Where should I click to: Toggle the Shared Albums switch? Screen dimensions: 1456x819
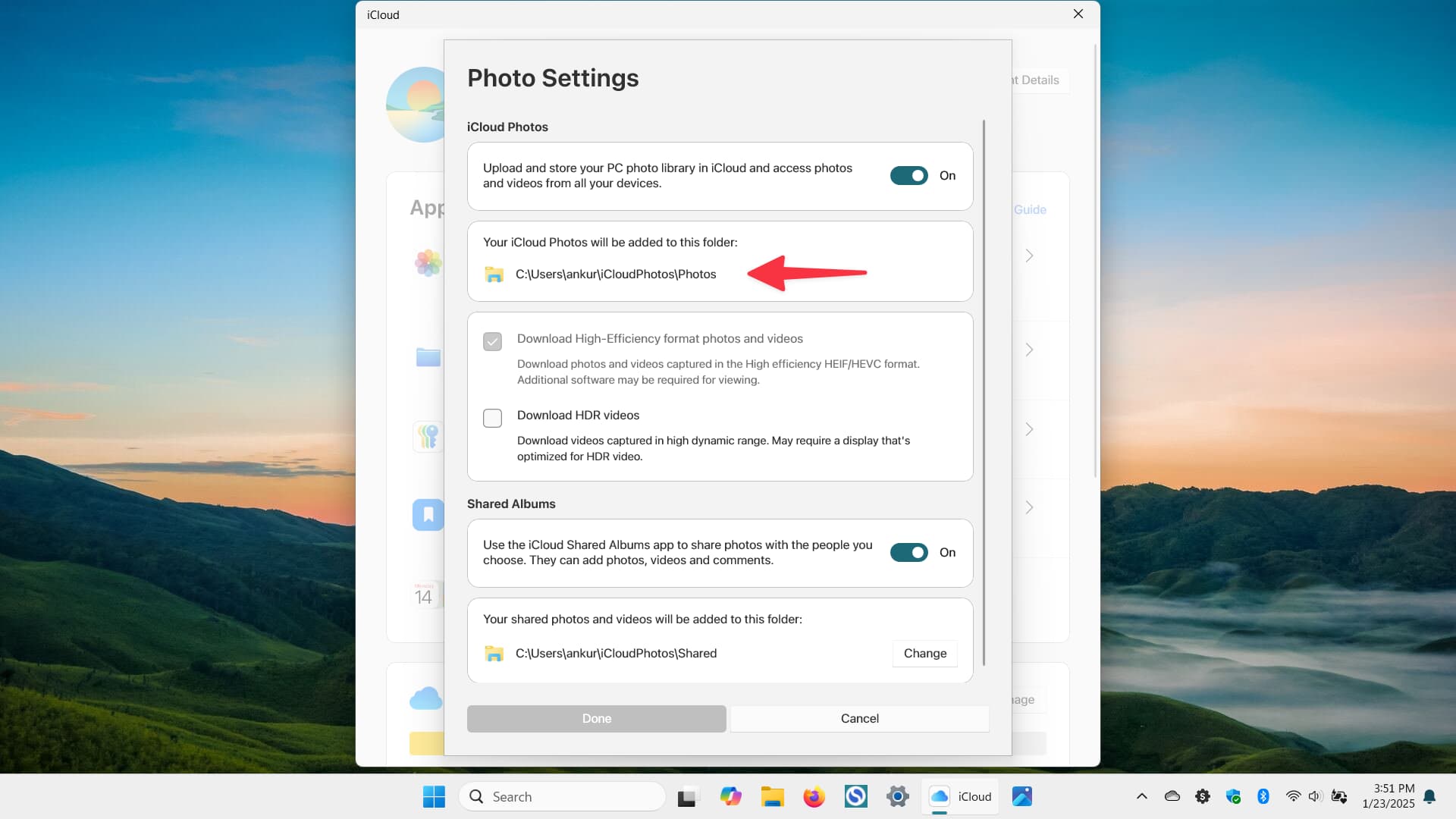tap(908, 553)
